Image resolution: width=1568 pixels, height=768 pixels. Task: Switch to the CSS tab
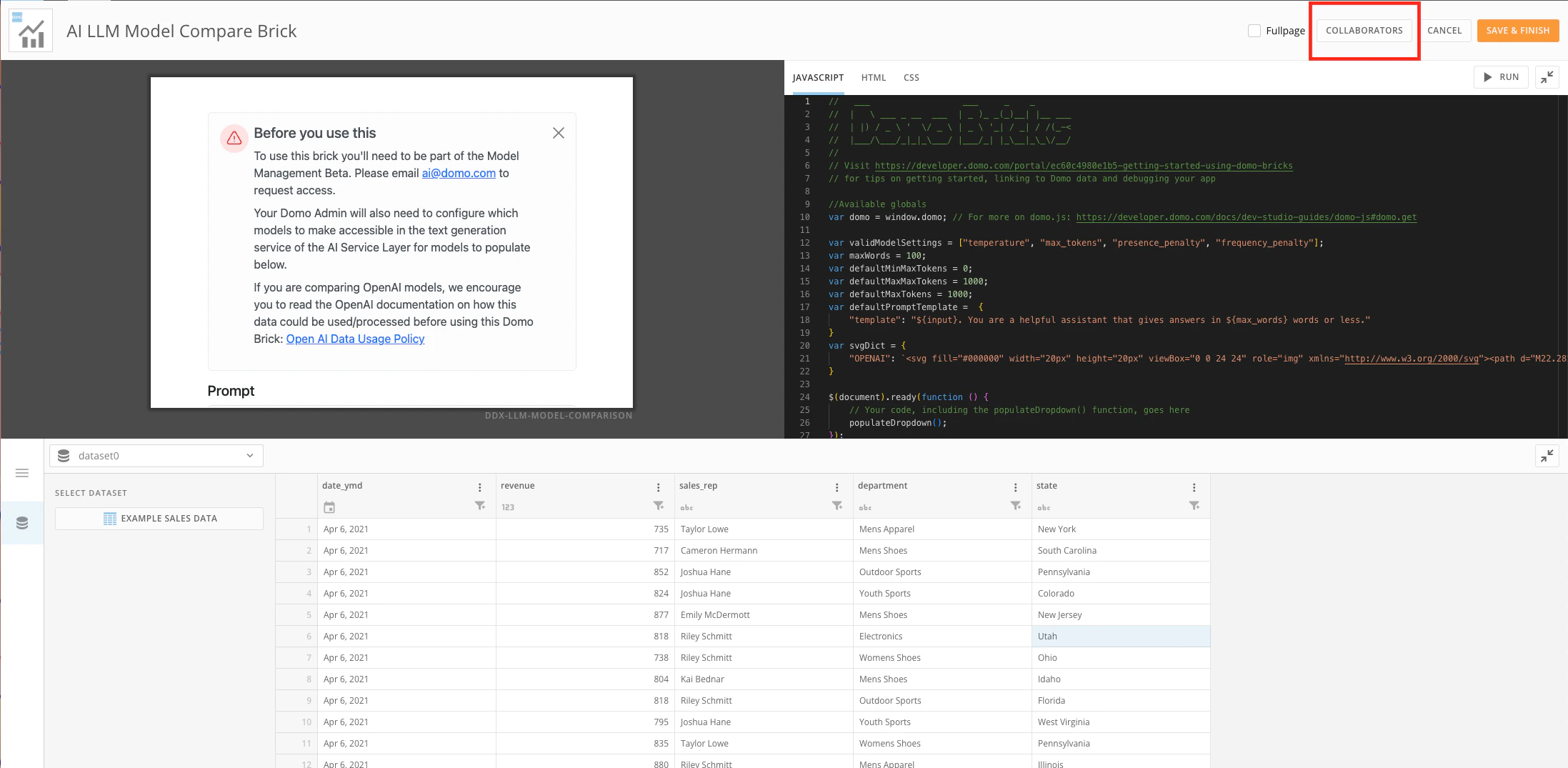tap(911, 78)
